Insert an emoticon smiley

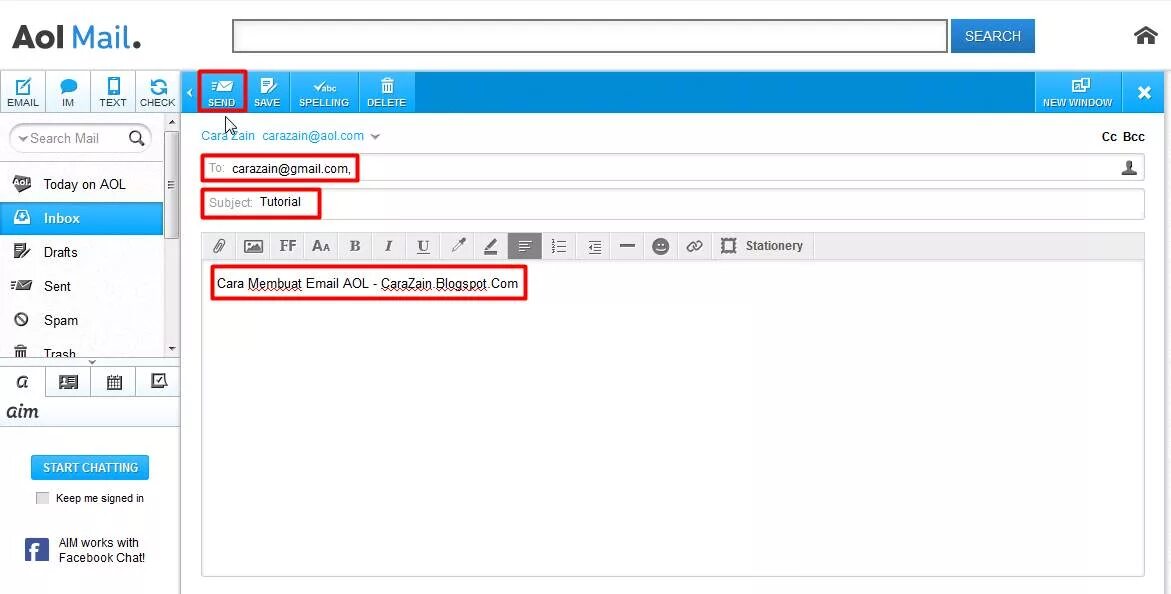[661, 246]
